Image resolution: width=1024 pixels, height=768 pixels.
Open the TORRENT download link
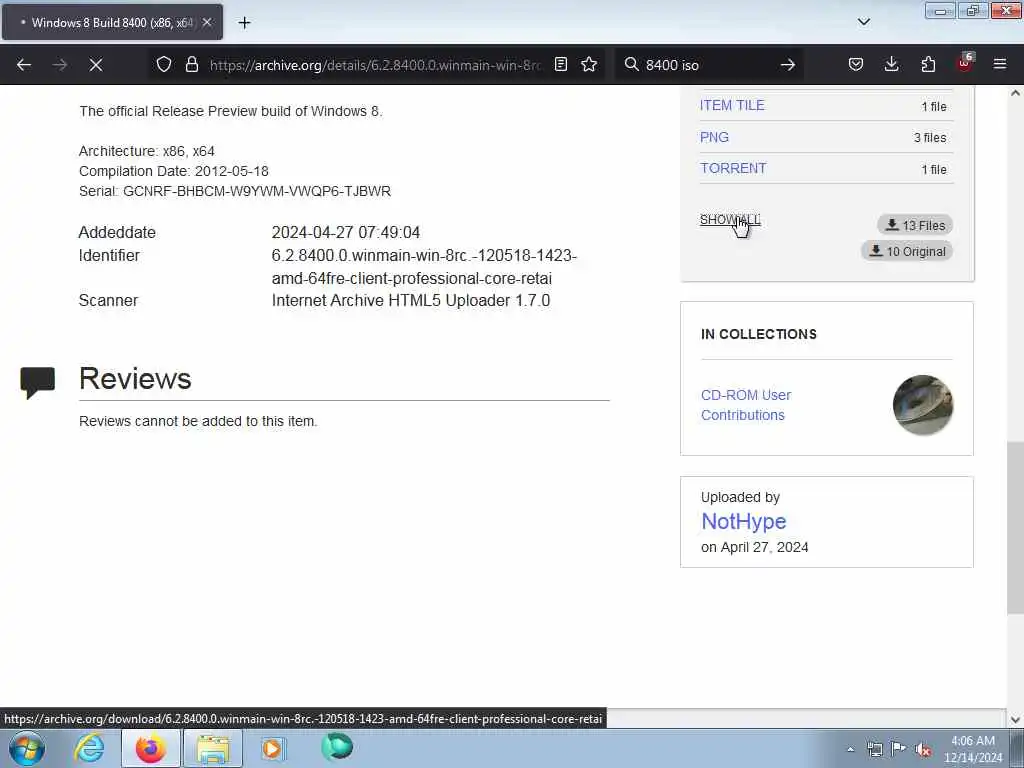click(733, 168)
